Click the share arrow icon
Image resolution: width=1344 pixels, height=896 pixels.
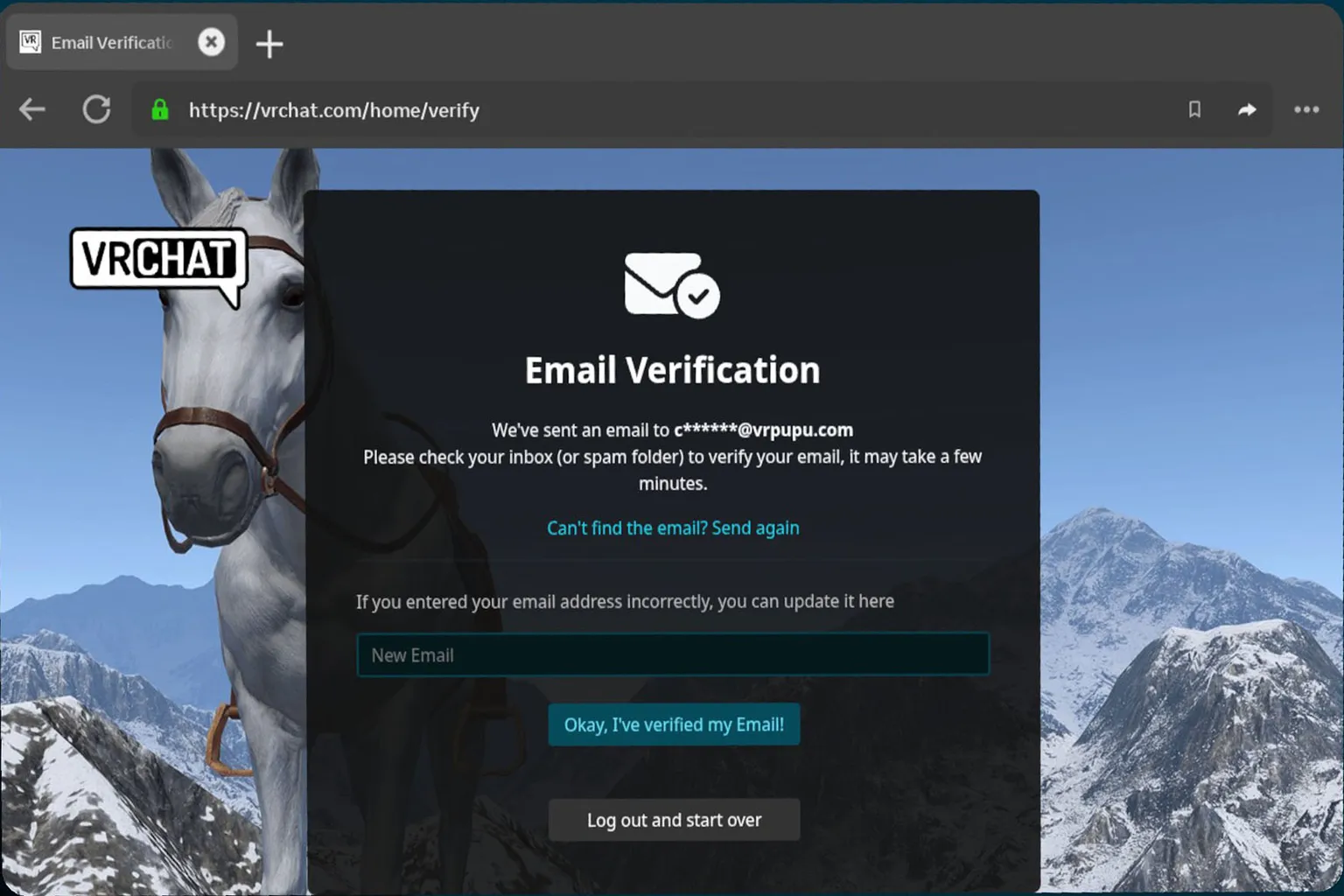pyautogui.click(x=1247, y=109)
